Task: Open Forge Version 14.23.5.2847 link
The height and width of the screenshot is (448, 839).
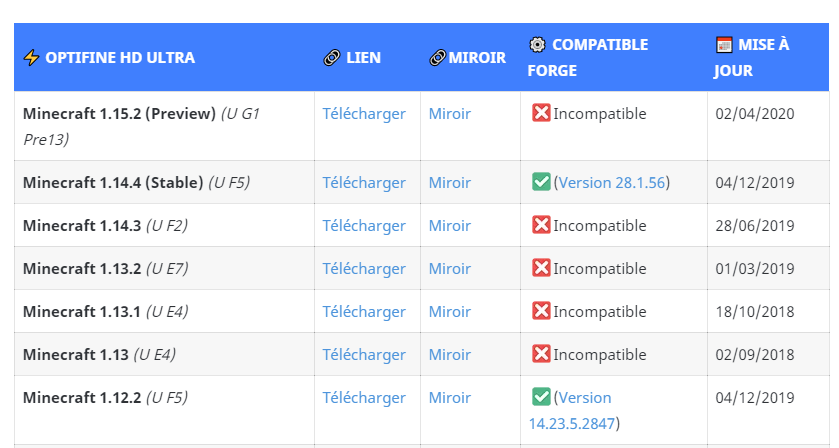Action: [572, 424]
